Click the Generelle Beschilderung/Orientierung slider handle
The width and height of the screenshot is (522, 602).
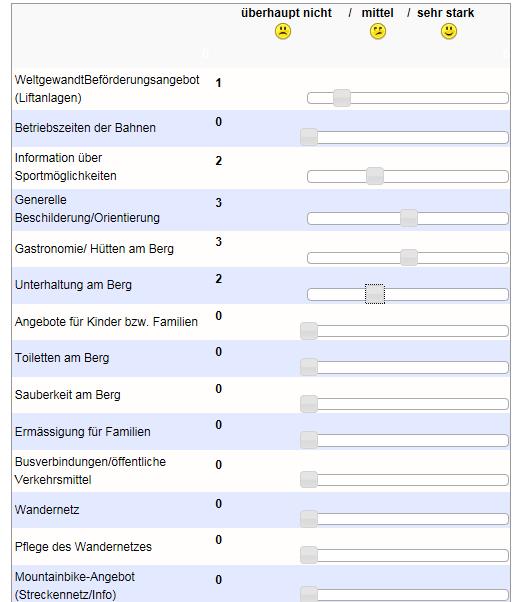tap(409, 218)
